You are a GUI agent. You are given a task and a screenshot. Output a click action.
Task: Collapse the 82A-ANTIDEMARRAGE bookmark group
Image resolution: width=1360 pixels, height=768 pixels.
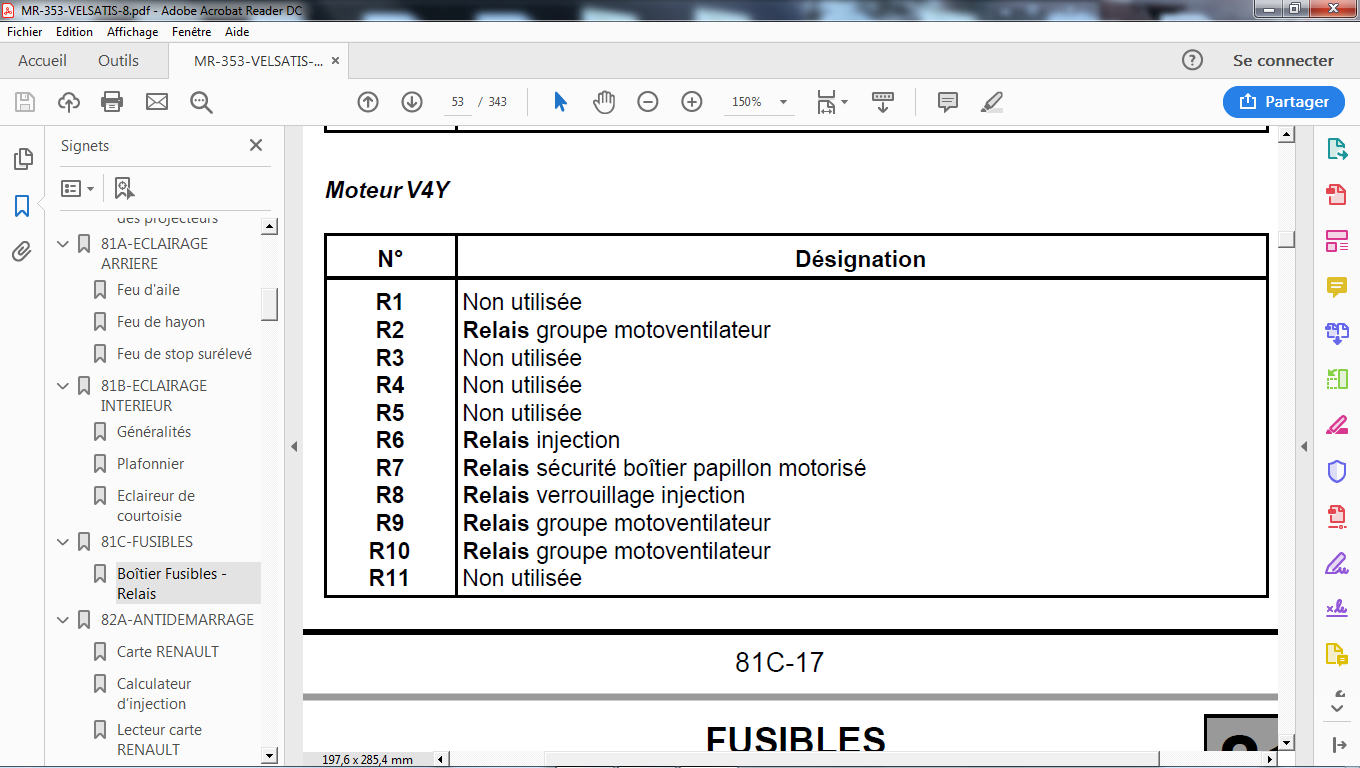click(64, 620)
